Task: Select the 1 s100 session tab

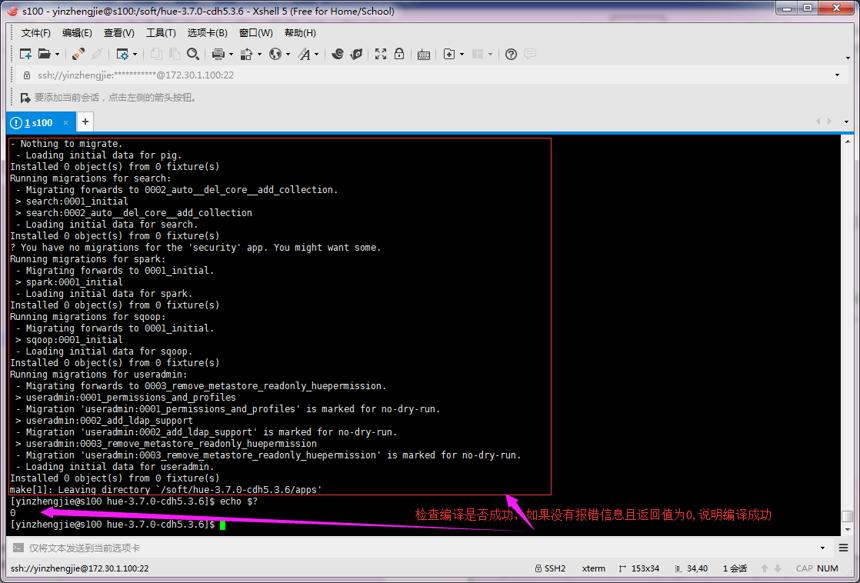Action: [x=38, y=123]
